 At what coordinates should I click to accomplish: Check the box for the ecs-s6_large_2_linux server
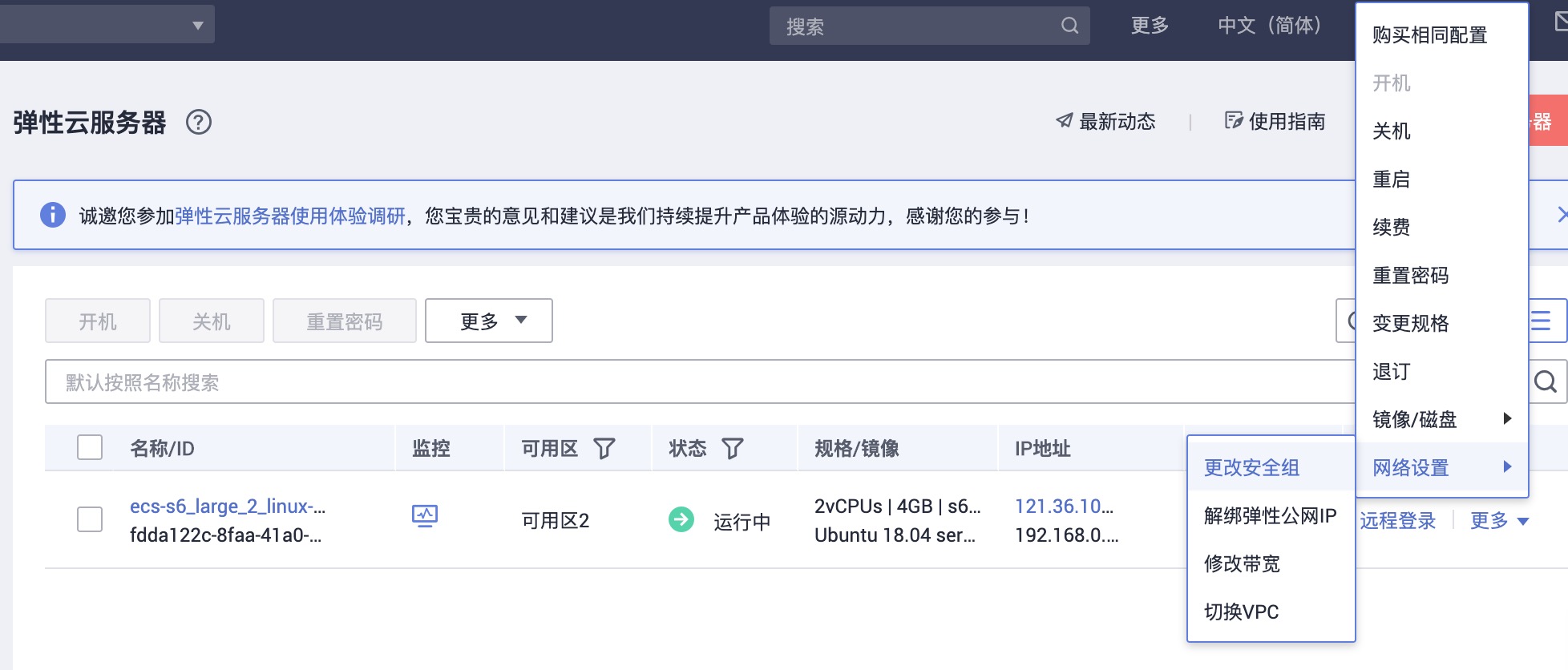pyautogui.click(x=90, y=519)
